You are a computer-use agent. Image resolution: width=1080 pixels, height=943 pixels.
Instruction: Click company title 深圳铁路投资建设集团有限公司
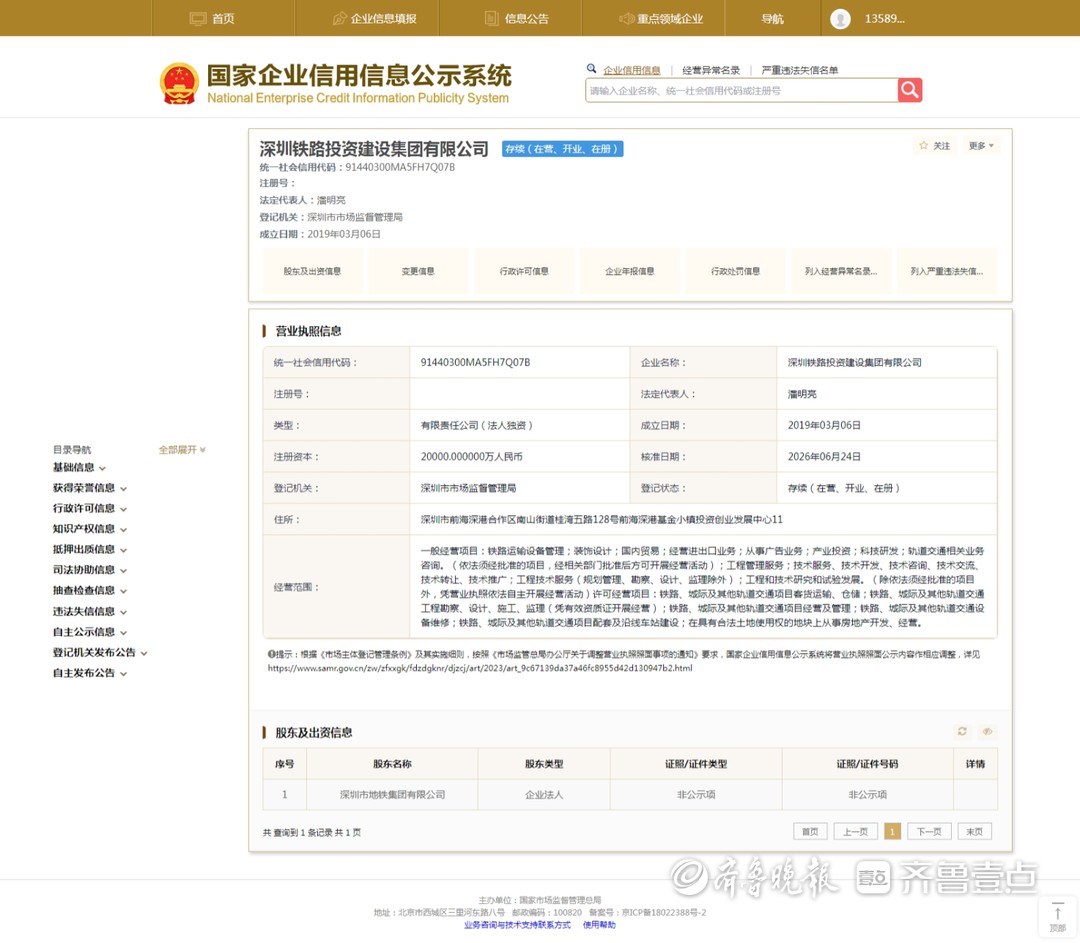(374, 149)
